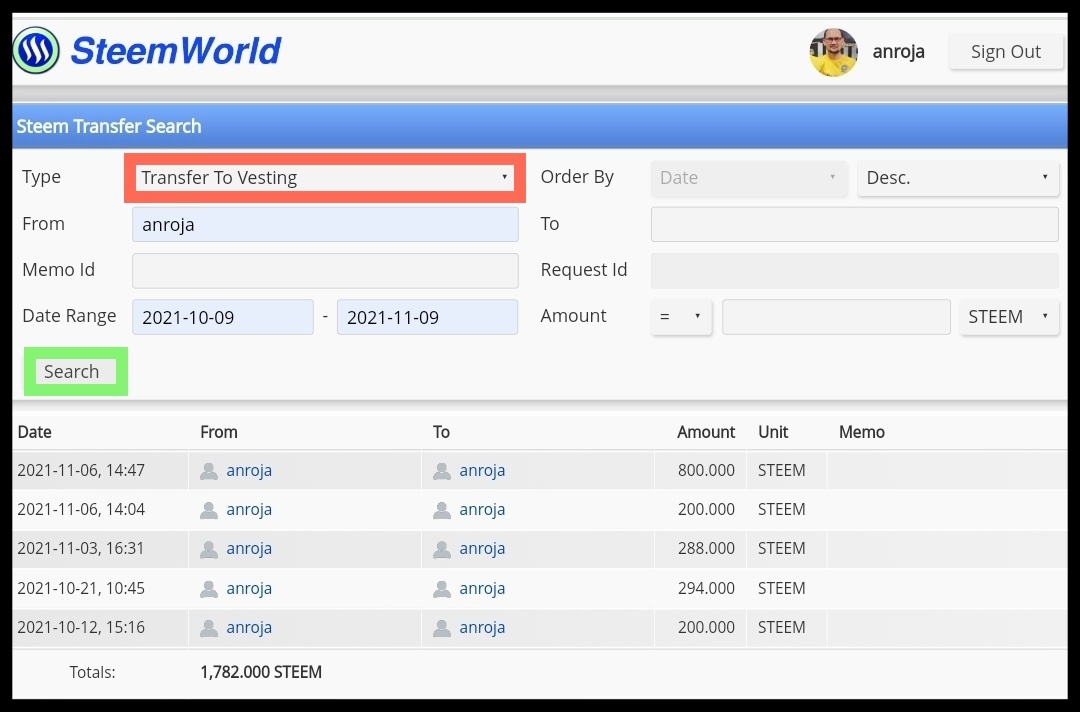Open To anroja link in 800.000 row

click(x=482, y=470)
